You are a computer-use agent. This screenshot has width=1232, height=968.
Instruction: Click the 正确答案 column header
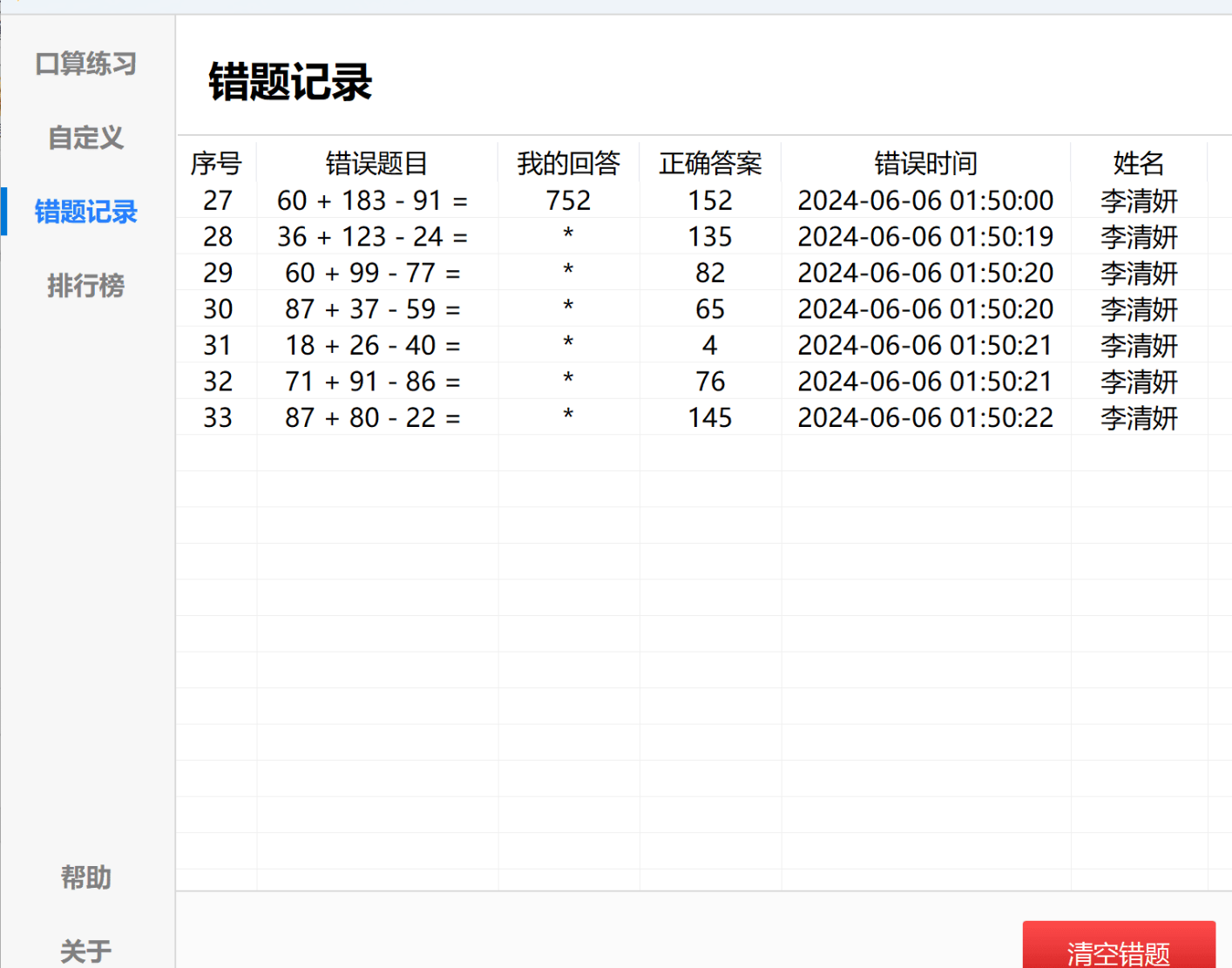(710, 163)
